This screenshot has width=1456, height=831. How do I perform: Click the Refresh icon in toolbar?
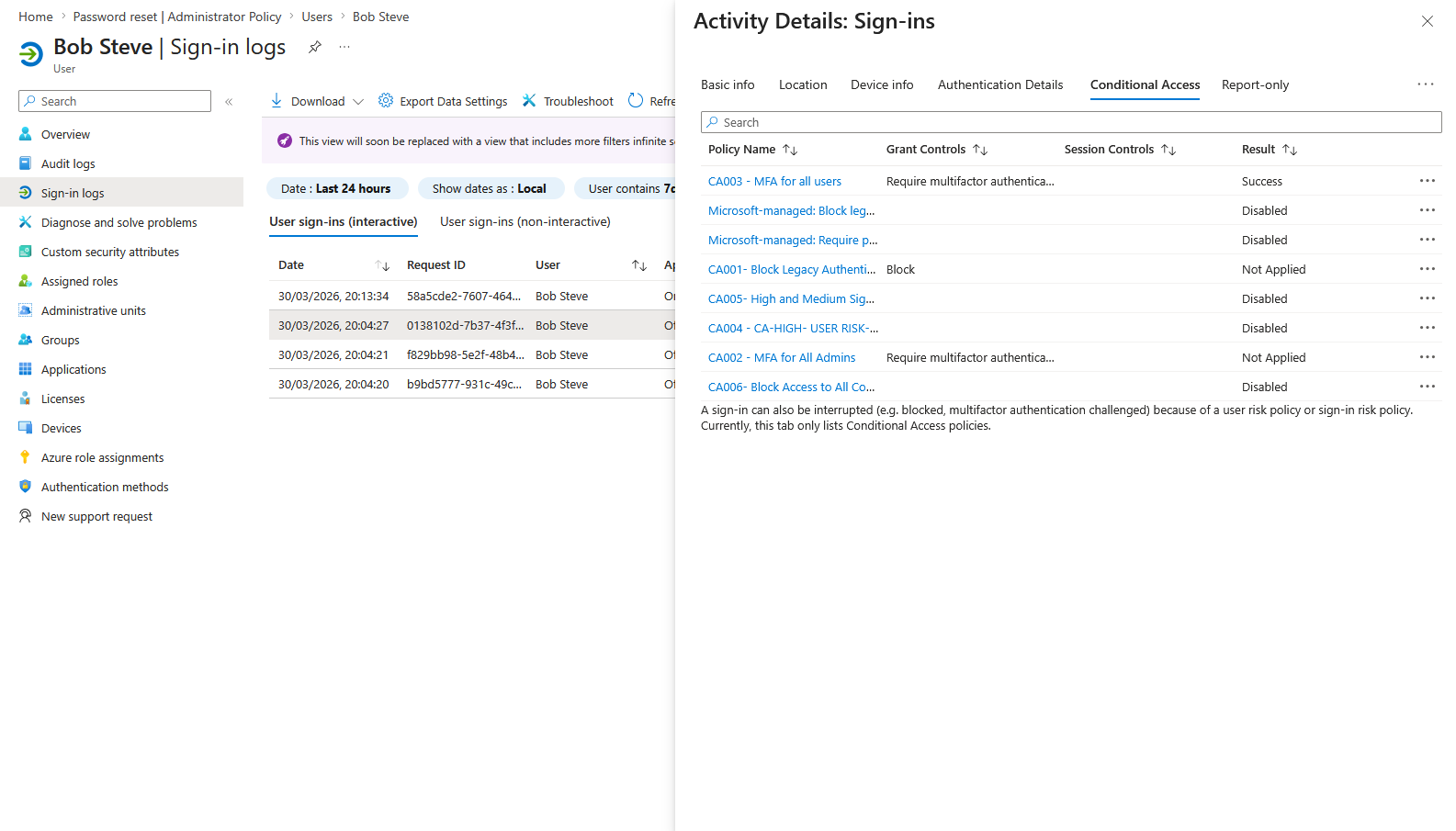click(x=636, y=100)
